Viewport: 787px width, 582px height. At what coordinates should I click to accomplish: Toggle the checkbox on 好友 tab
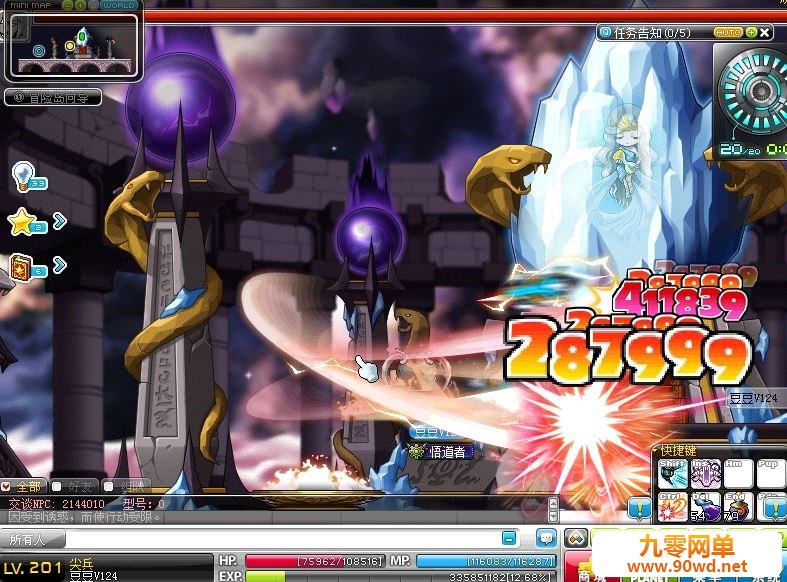(x=57, y=486)
